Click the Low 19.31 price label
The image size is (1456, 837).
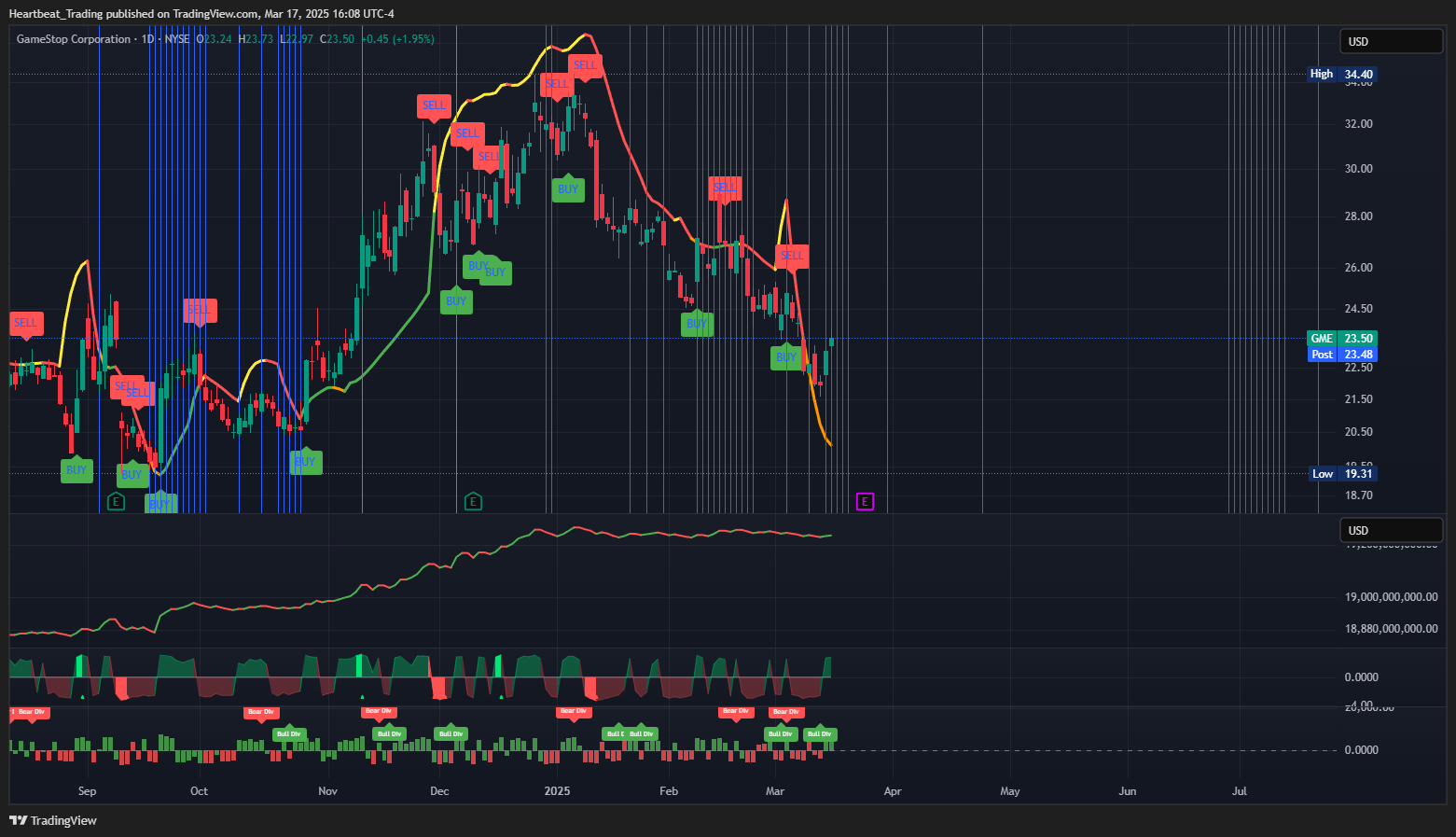[x=1342, y=473]
